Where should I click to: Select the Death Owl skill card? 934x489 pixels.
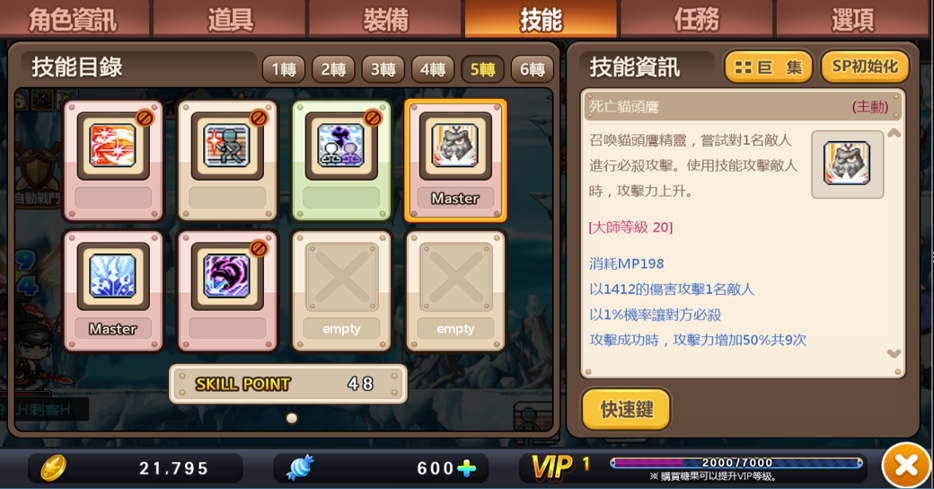click(455, 161)
